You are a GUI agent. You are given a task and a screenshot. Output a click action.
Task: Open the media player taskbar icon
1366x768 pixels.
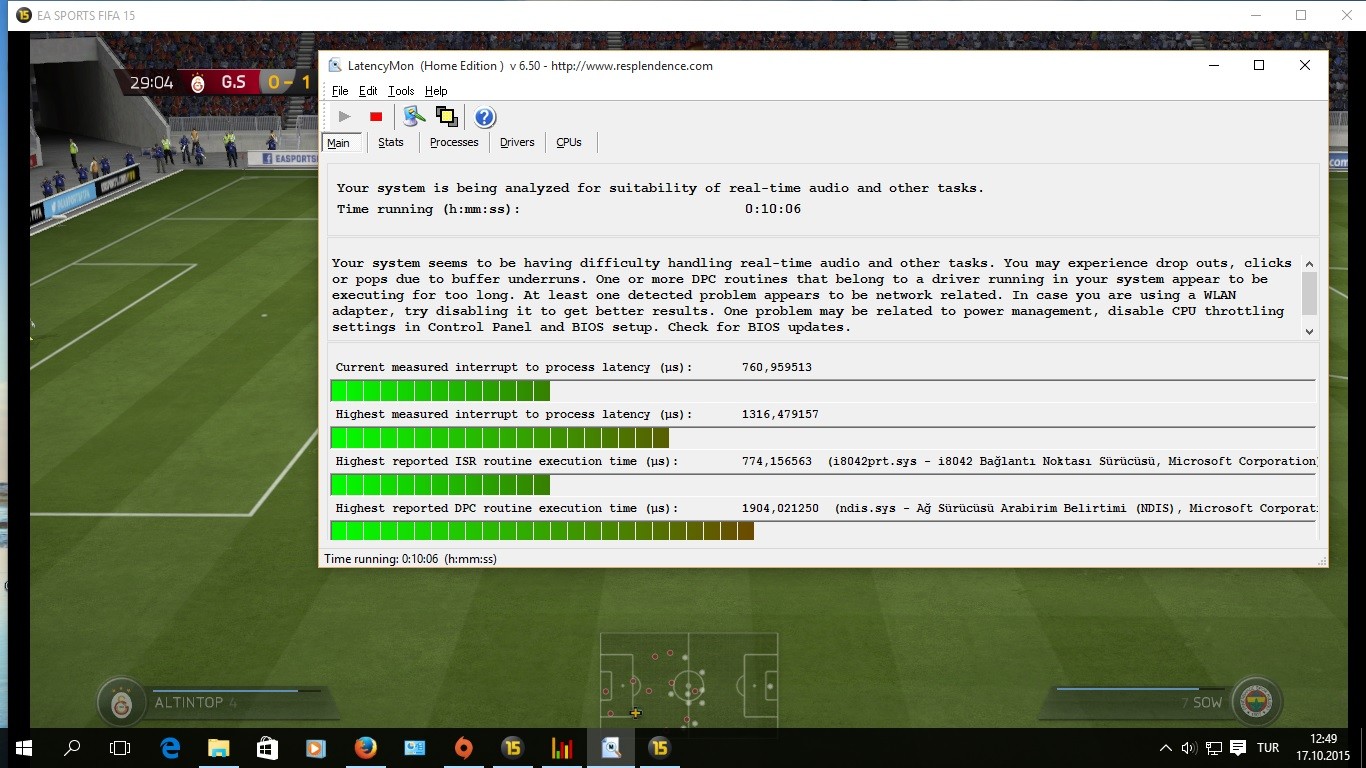(x=315, y=748)
